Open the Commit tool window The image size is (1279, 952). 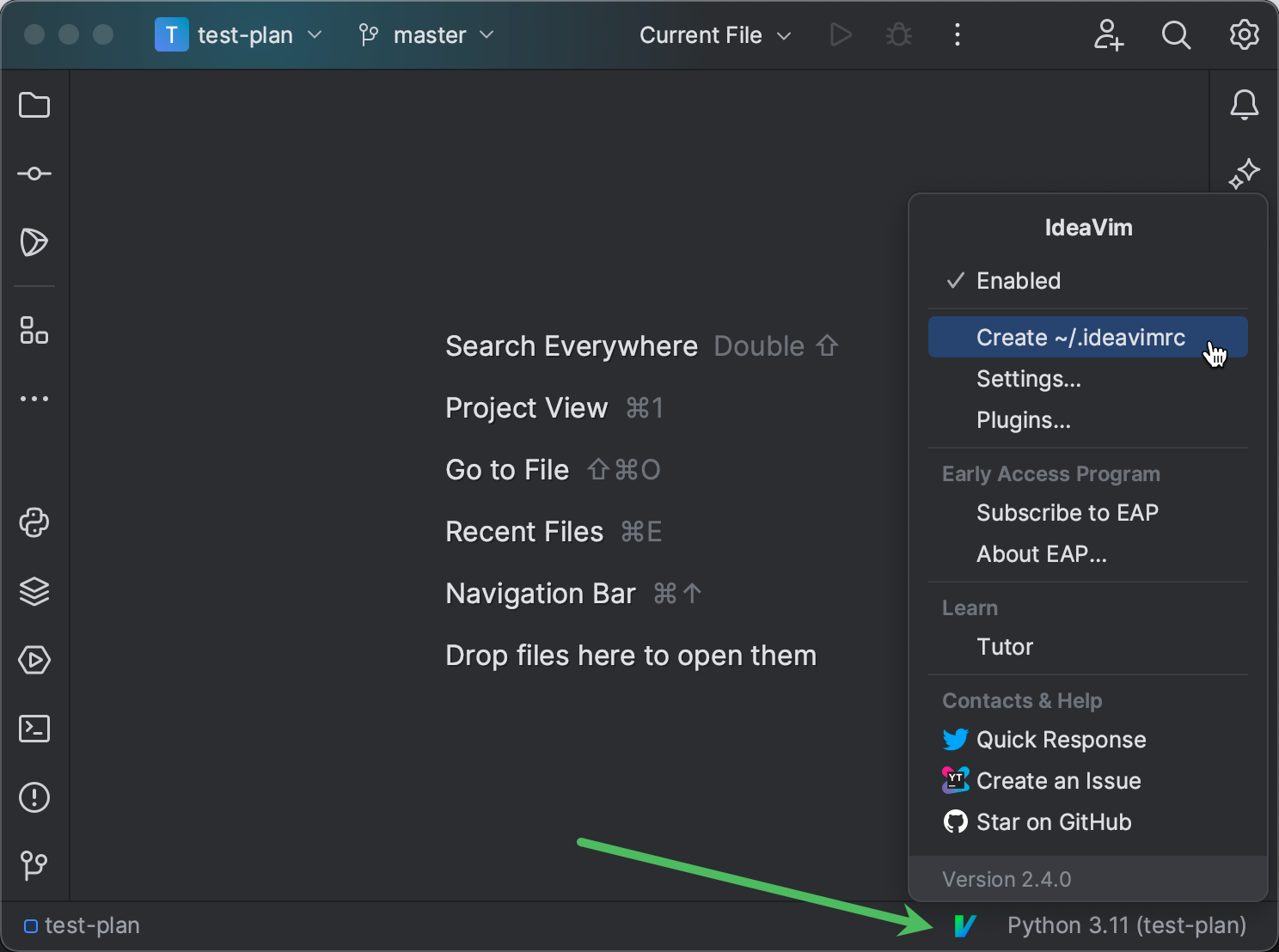pos(34,173)
